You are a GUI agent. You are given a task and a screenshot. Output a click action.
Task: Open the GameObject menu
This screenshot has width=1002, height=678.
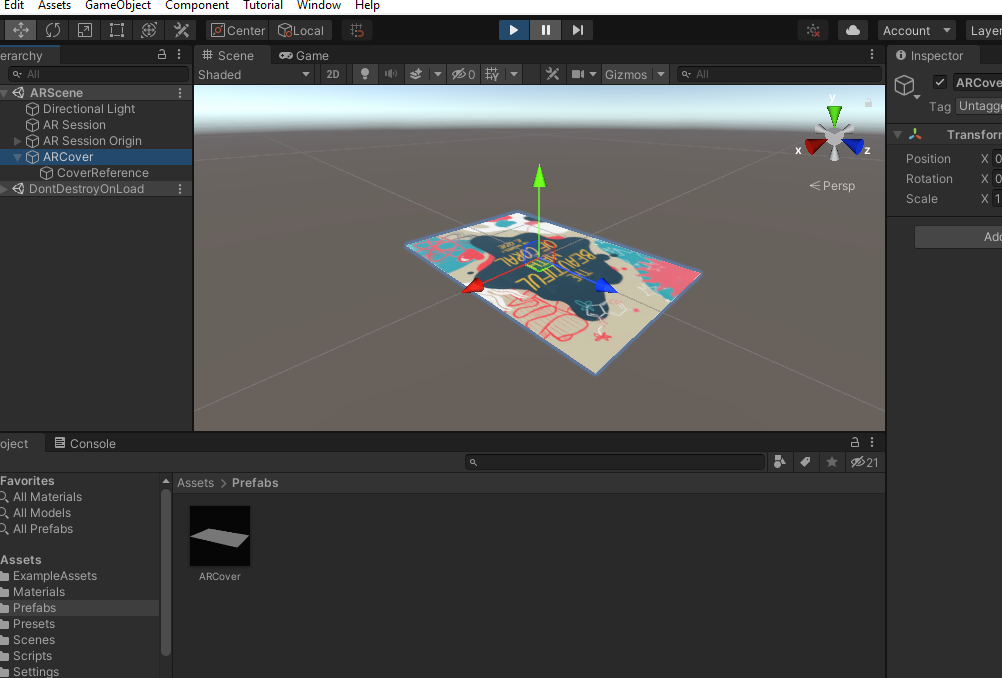118,6
